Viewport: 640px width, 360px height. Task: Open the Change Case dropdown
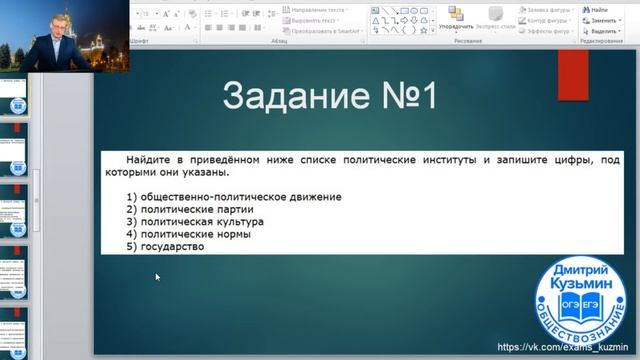(x=169, y=28)
